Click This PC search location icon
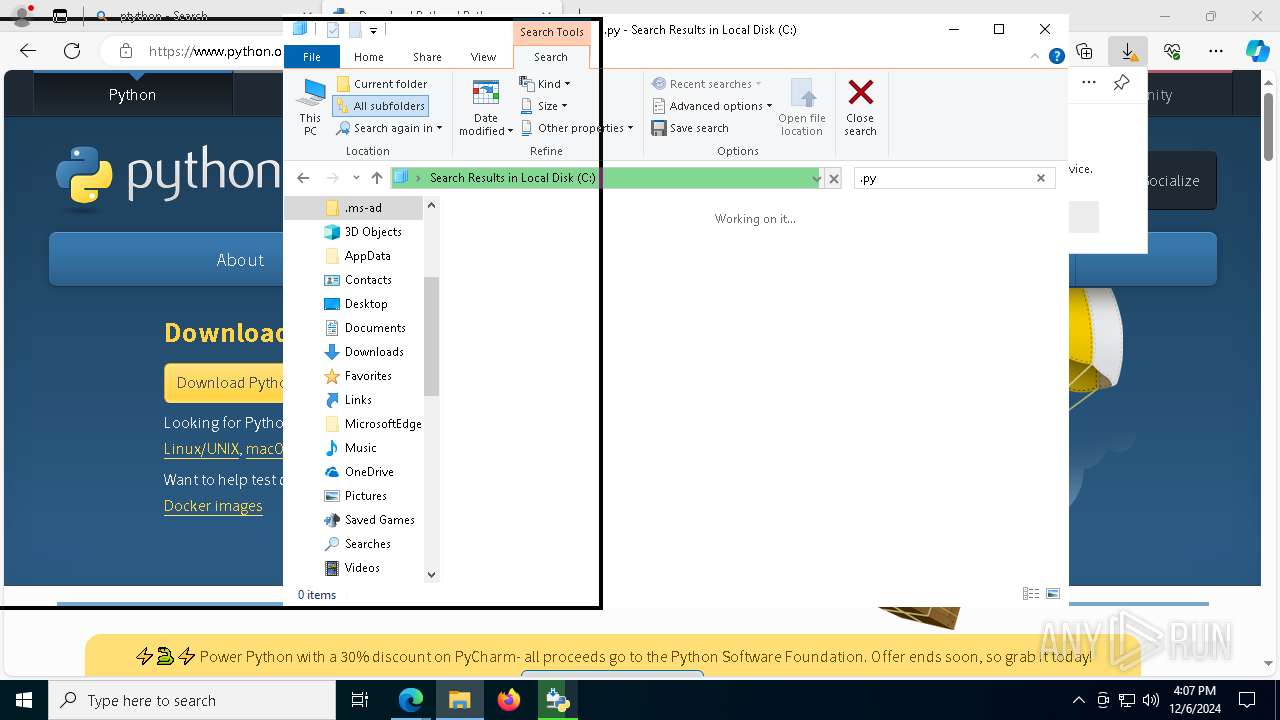Image resolution: width=1280 pixels, height=720 pixels. point(310,107)
